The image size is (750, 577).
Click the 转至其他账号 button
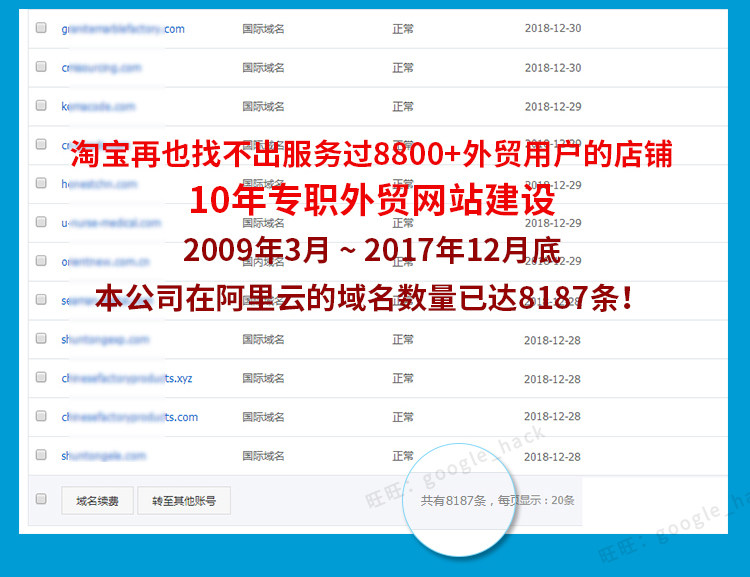coord(184,500)
